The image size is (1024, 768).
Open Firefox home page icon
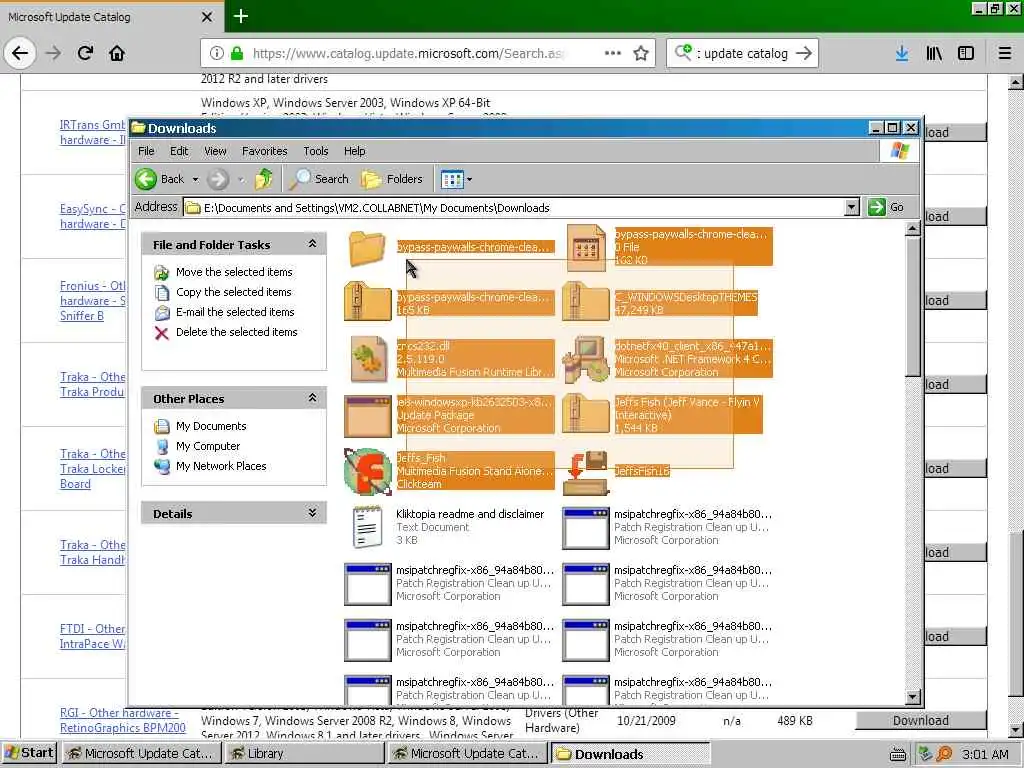pyautogui.click(x=117, y=53)
